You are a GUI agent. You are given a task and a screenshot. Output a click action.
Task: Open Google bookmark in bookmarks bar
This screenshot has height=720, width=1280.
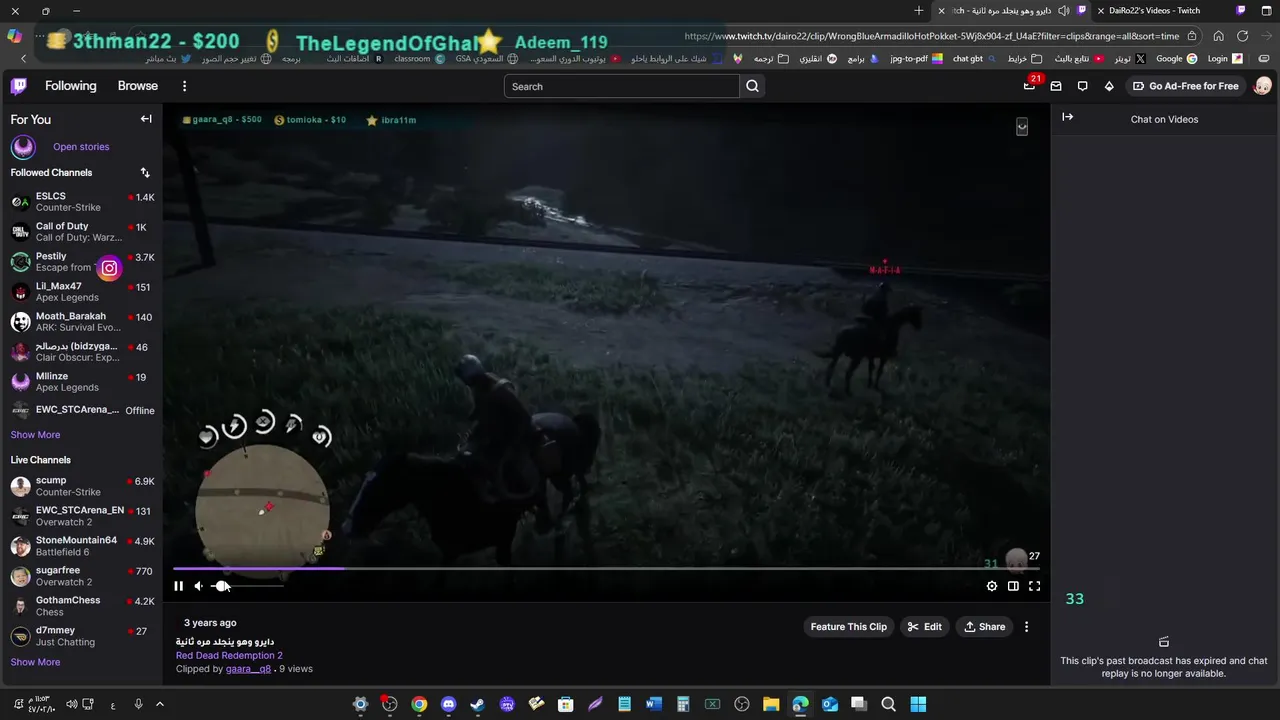[x=1176, y=59]
